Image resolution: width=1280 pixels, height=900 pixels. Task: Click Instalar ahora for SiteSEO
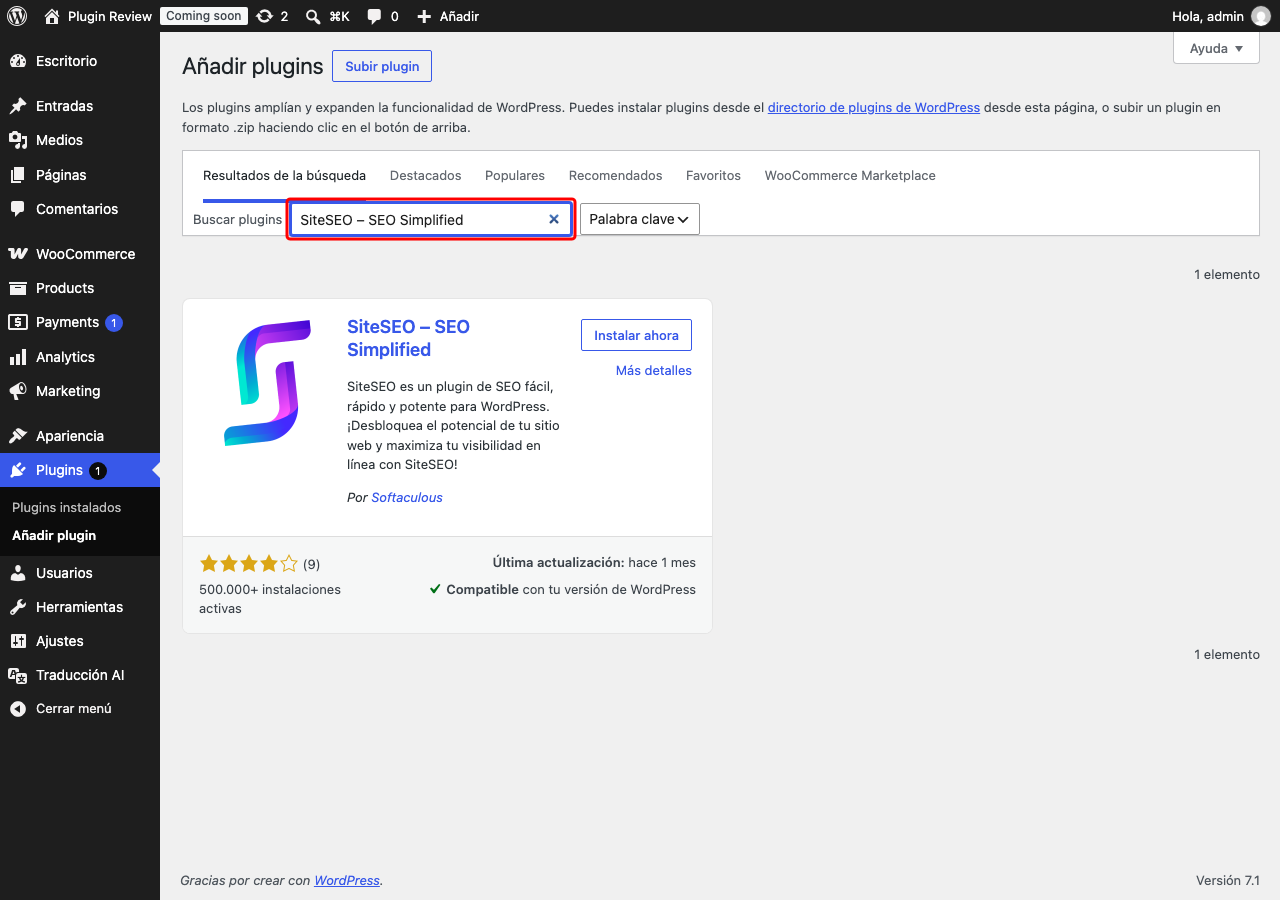pos(636,336)
